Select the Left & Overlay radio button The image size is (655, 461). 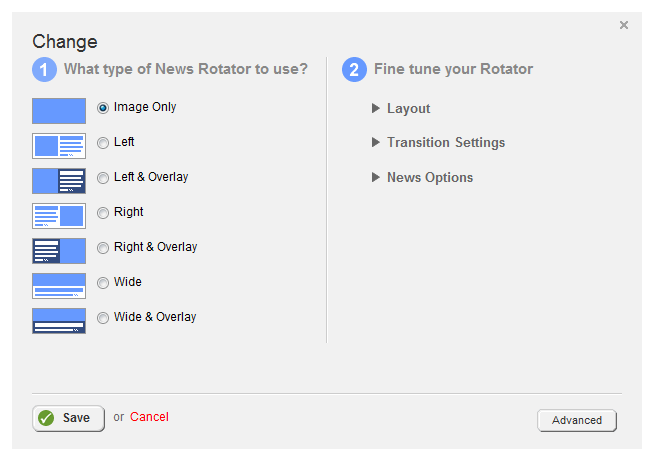[x=103, y=178]
